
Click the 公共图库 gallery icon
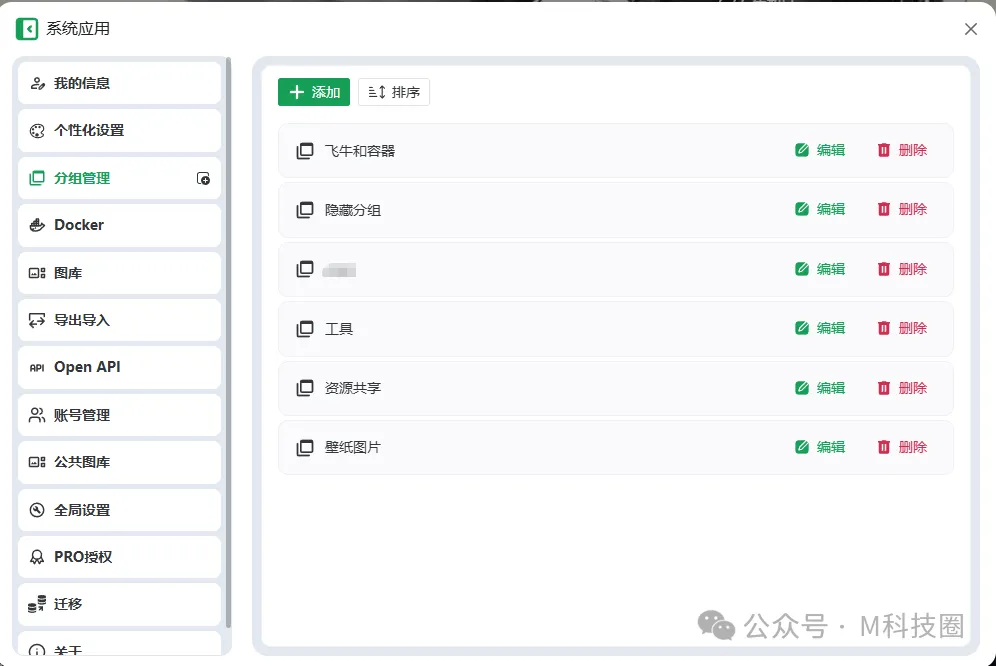pos(37,462)
